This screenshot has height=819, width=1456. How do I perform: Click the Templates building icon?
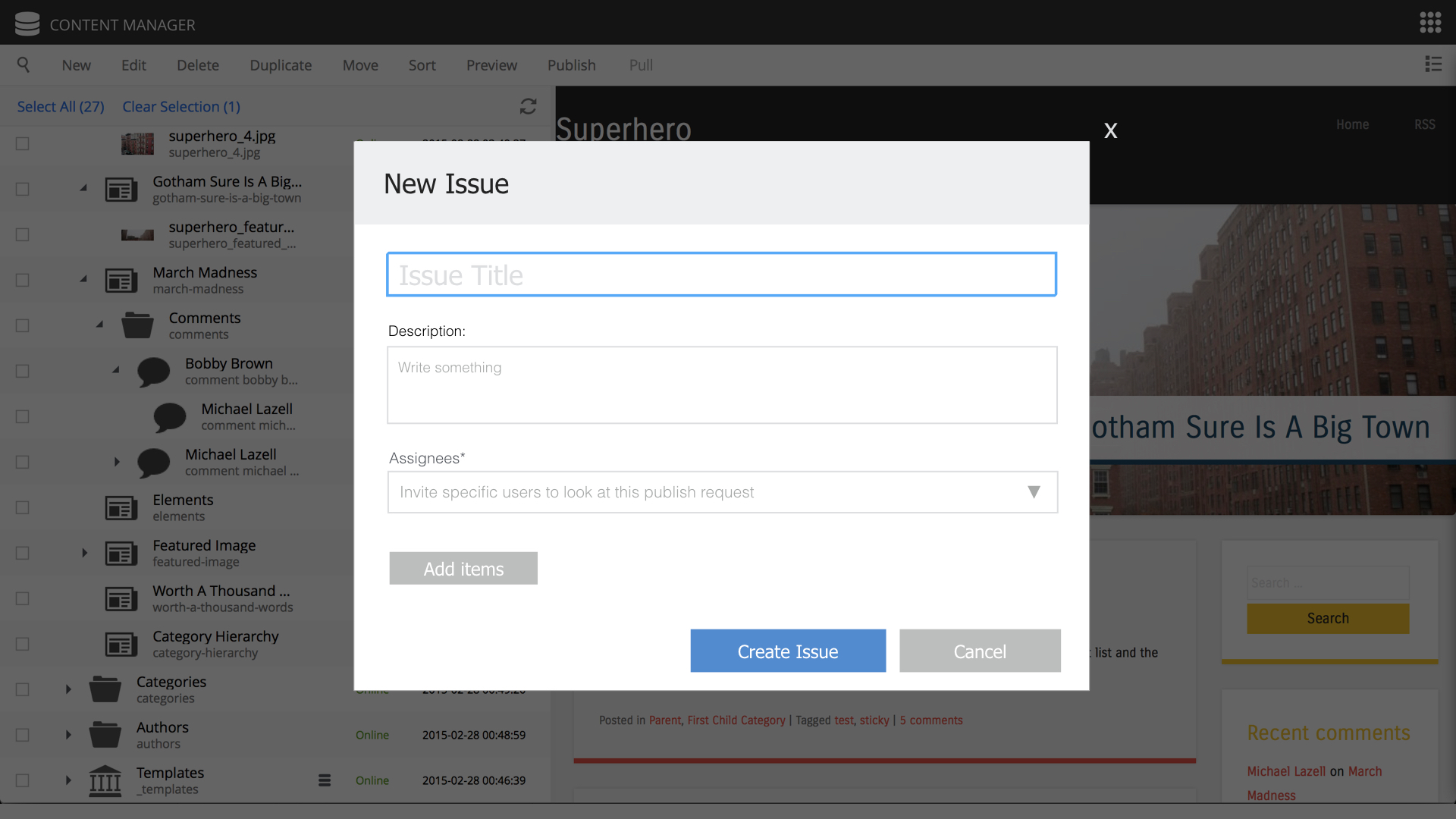click(105, 780)
